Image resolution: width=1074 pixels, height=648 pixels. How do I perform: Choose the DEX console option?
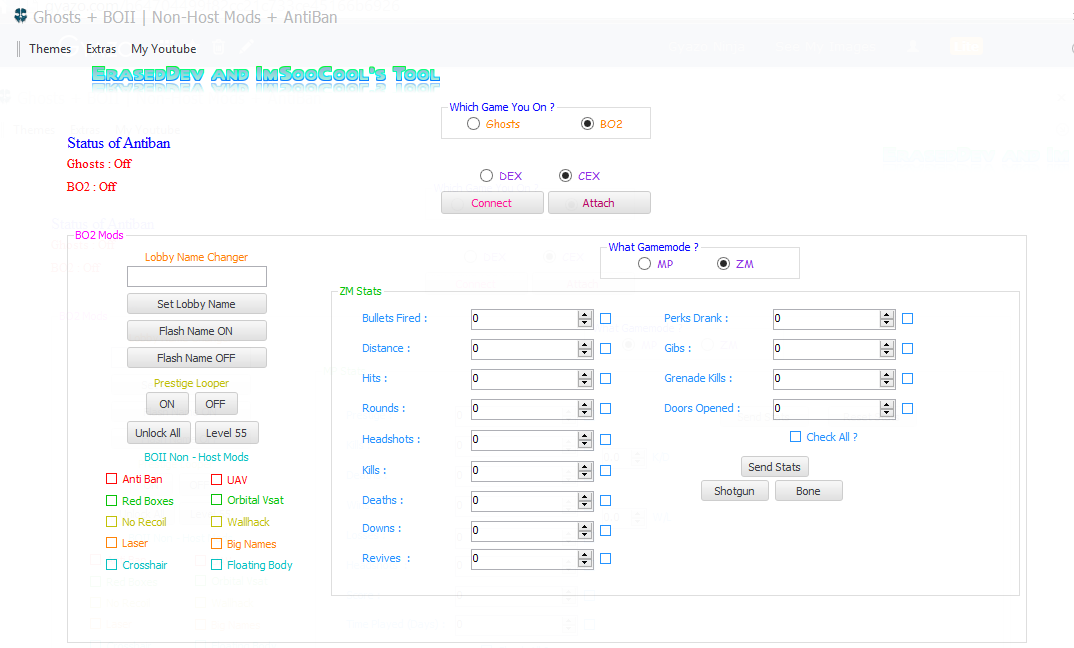486,176
